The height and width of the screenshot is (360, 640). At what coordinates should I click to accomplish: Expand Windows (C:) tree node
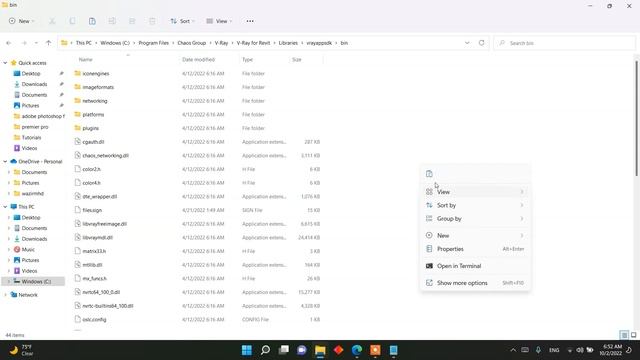point(9,281)
